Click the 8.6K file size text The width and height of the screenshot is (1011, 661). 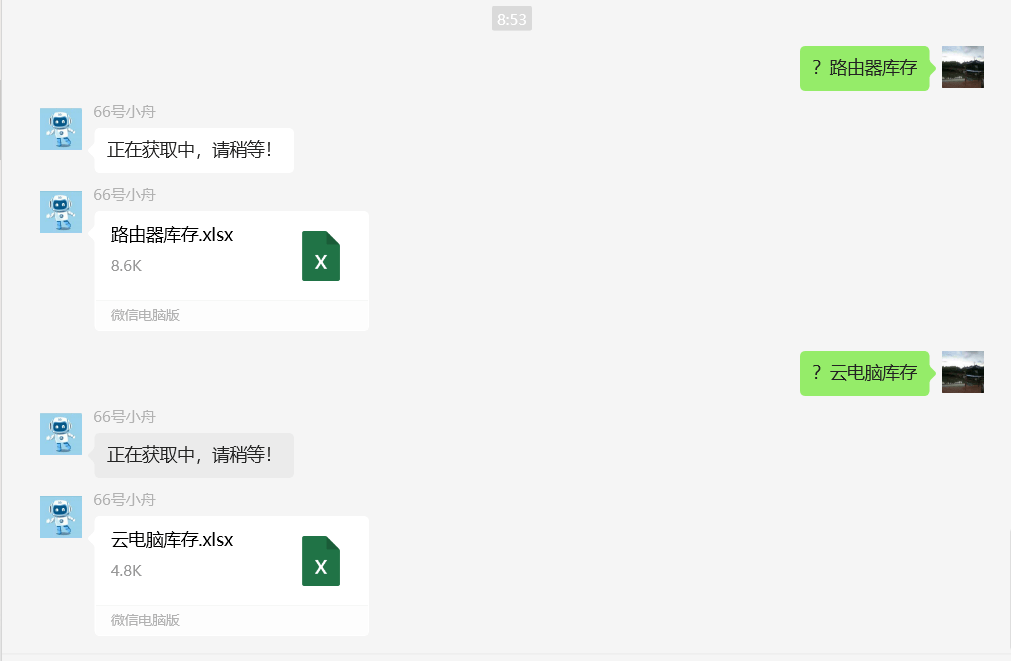pos(126,266)
